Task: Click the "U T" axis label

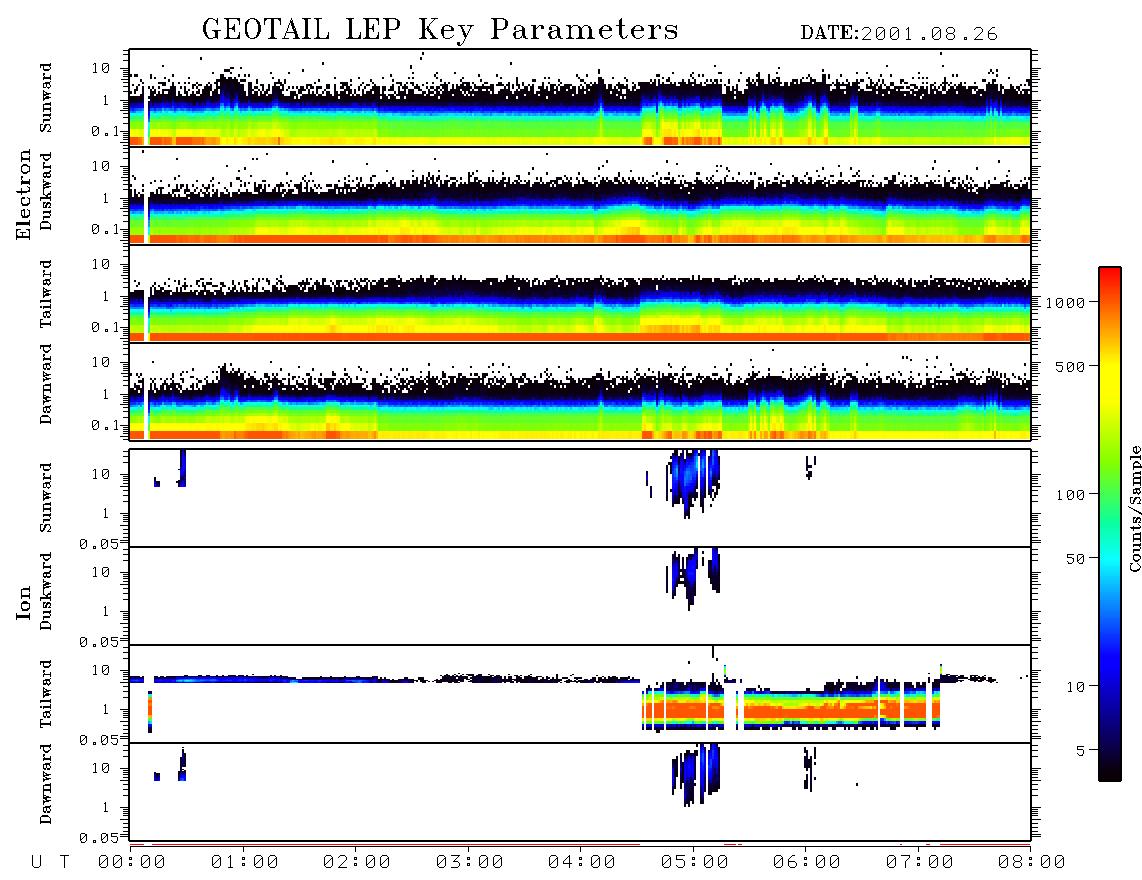Action: [50, 863]
